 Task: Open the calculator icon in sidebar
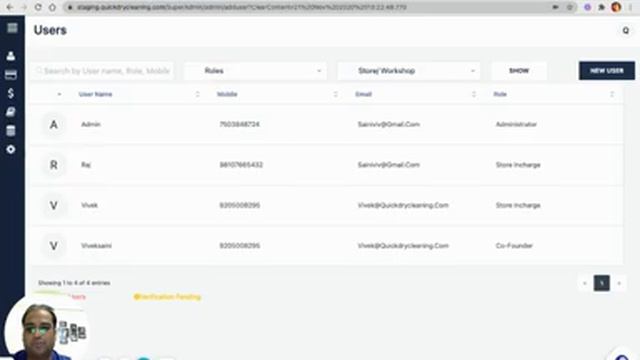point(11,131)
